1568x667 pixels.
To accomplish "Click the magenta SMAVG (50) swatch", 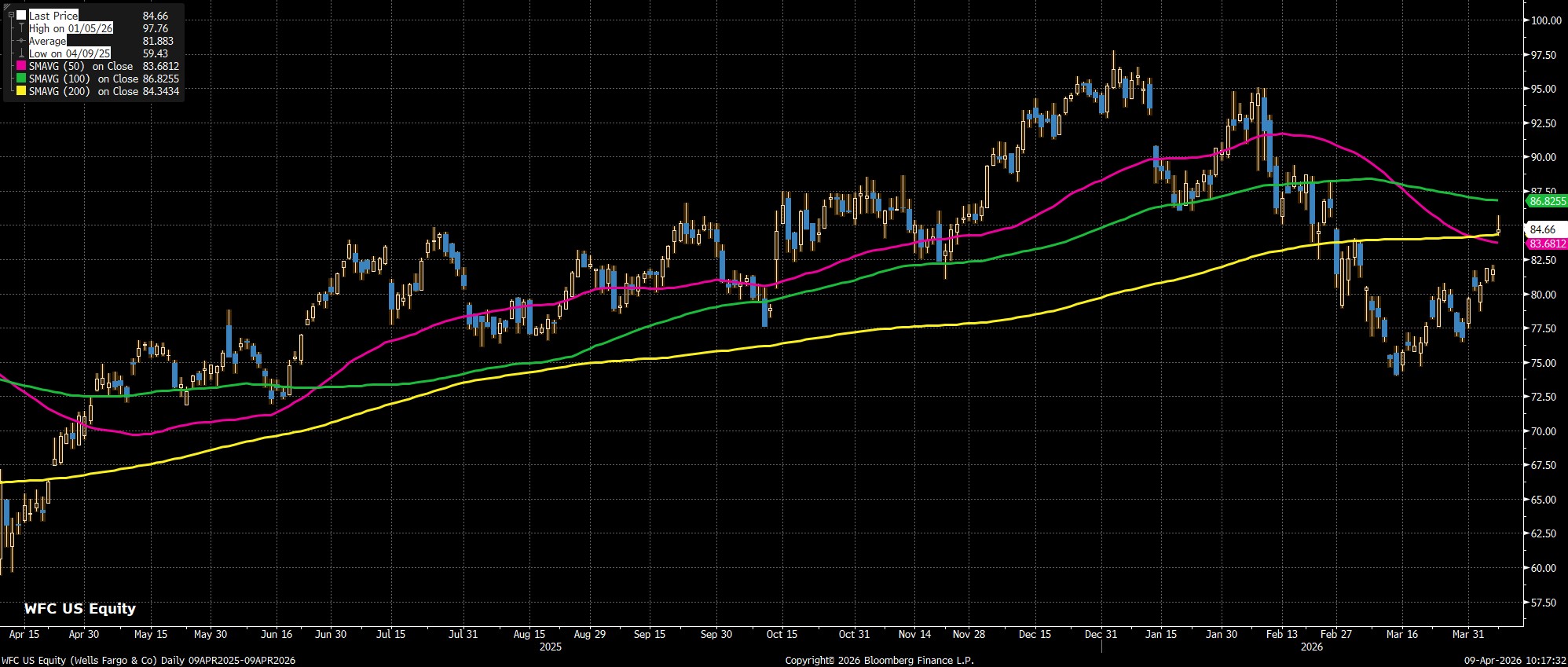I will point(21,66).
